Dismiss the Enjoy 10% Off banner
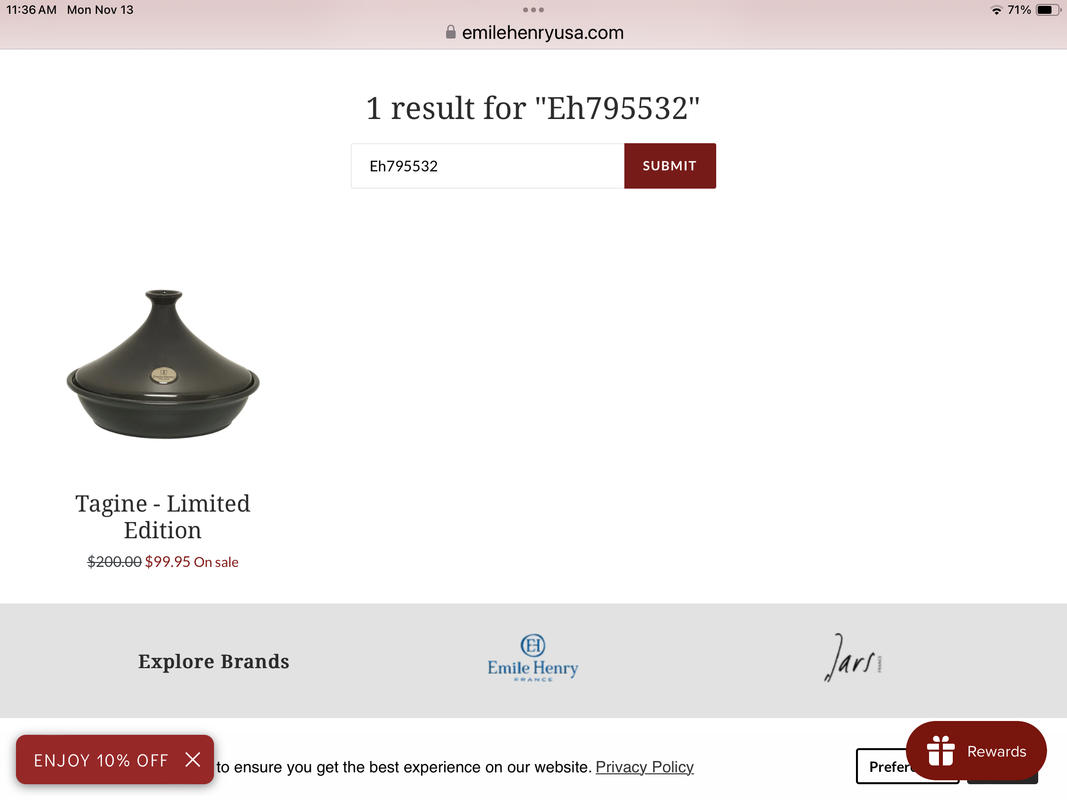The height and width of the screenshot is (800, 1067). (193, 759)
